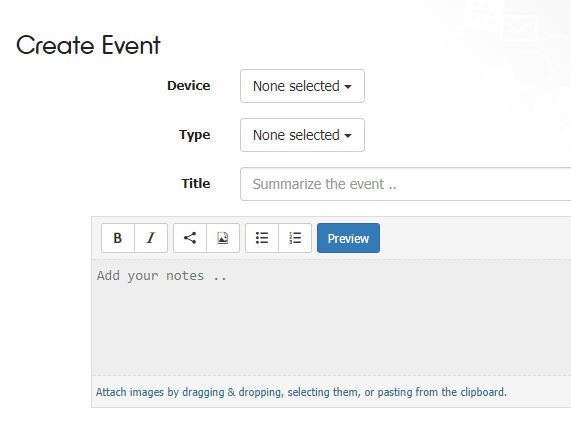Start a numbered list in the notes
The image size is (571, 433).
(295, 238)
